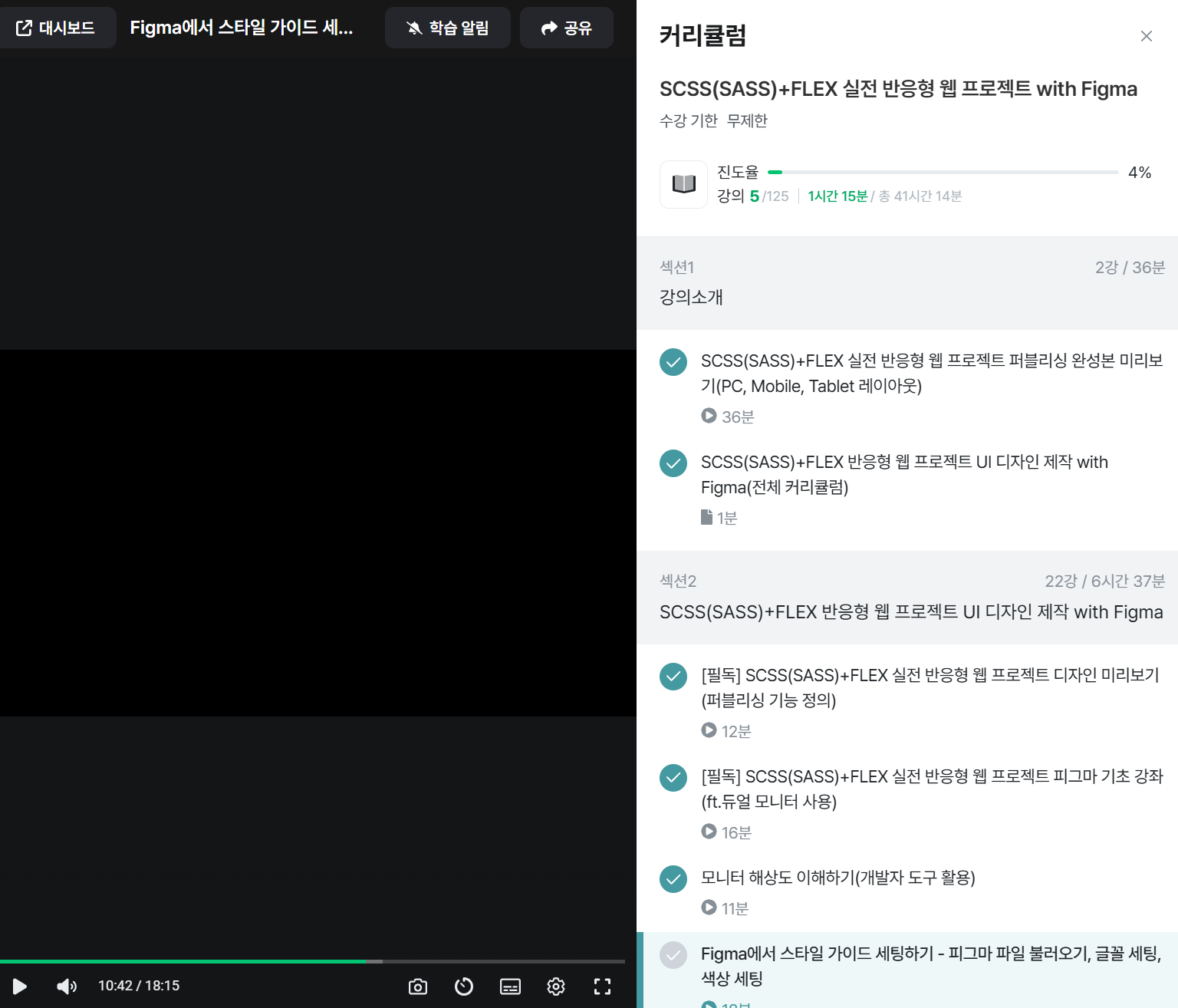Toggle completion check for 피그마 기초 강좌 lecture

pos(673,778)
